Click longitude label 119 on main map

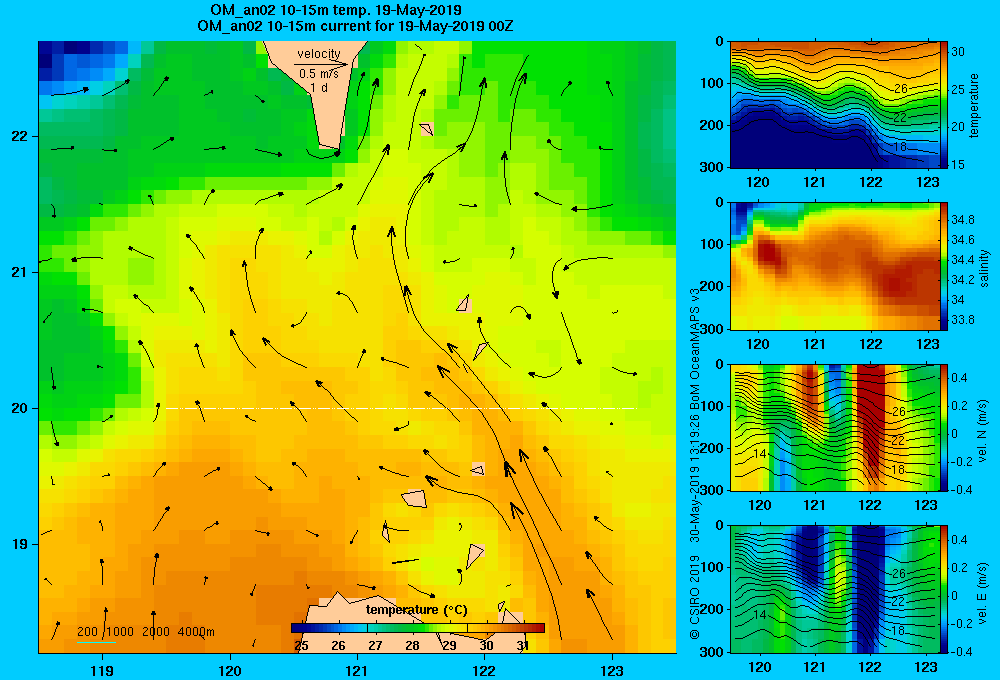(x=102, y=670)
